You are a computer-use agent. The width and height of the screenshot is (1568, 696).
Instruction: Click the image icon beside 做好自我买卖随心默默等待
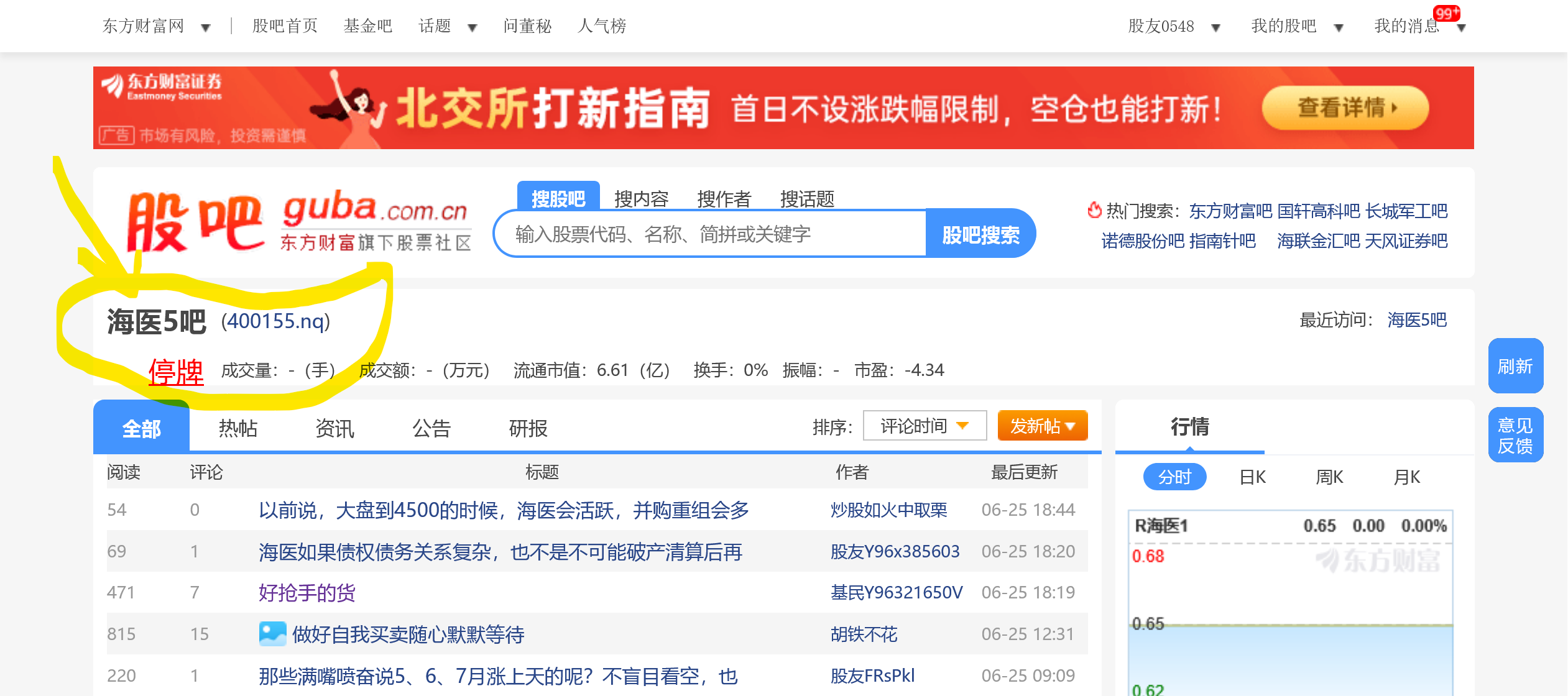point(272,634)
